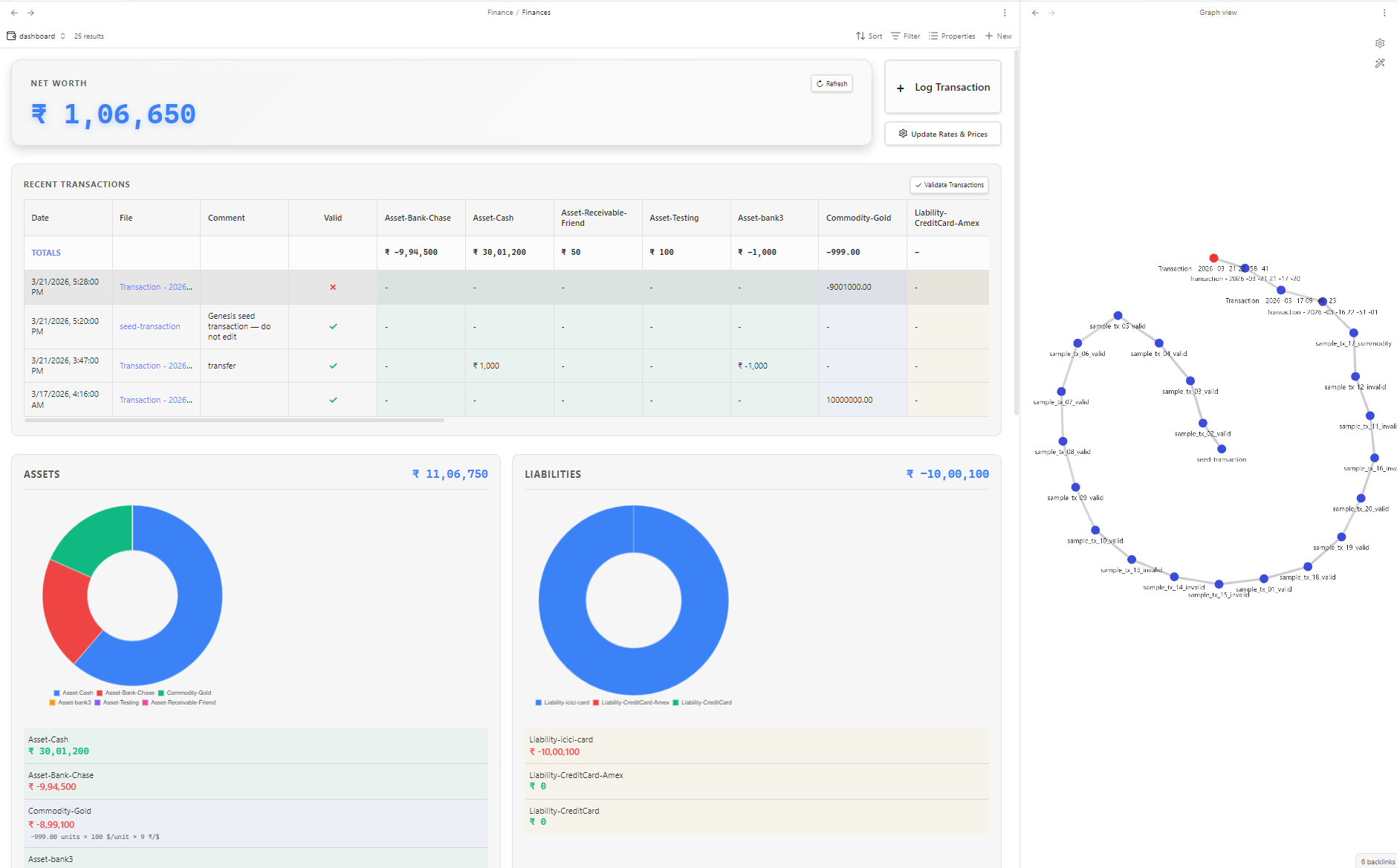Go back in the Graph view pane
This screenshot has height=868, width=1397.
(x=1035, y=13)
